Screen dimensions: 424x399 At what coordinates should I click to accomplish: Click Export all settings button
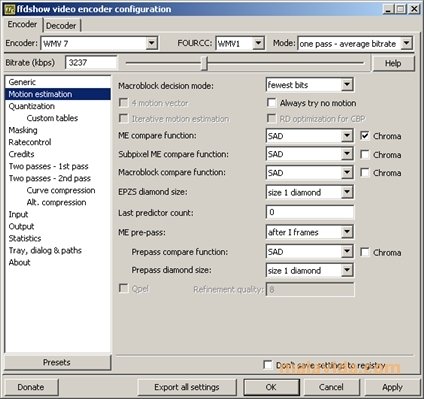[x=187, y=387]
